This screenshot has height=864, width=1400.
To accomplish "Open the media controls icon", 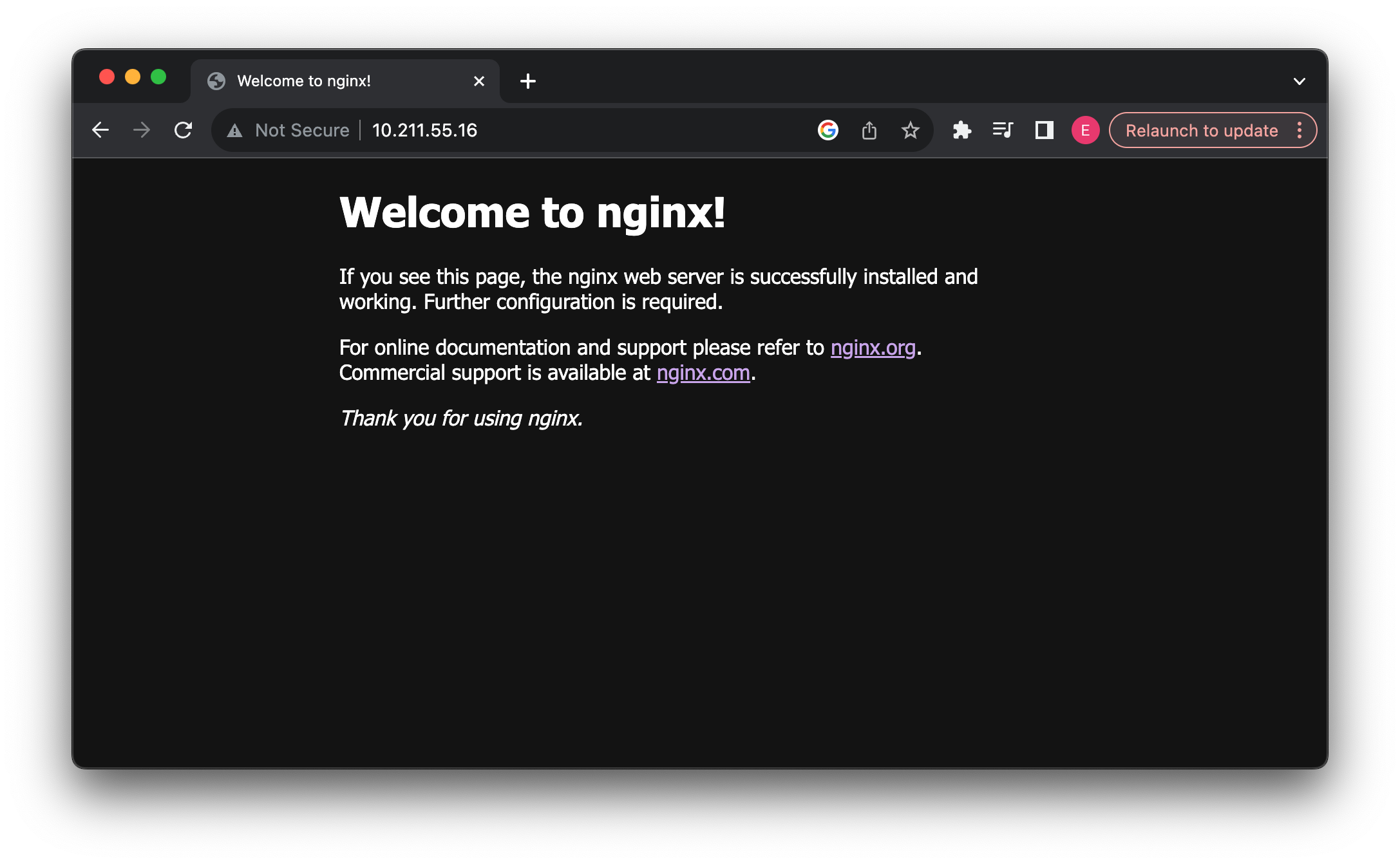I will [x=1003, y=130].
